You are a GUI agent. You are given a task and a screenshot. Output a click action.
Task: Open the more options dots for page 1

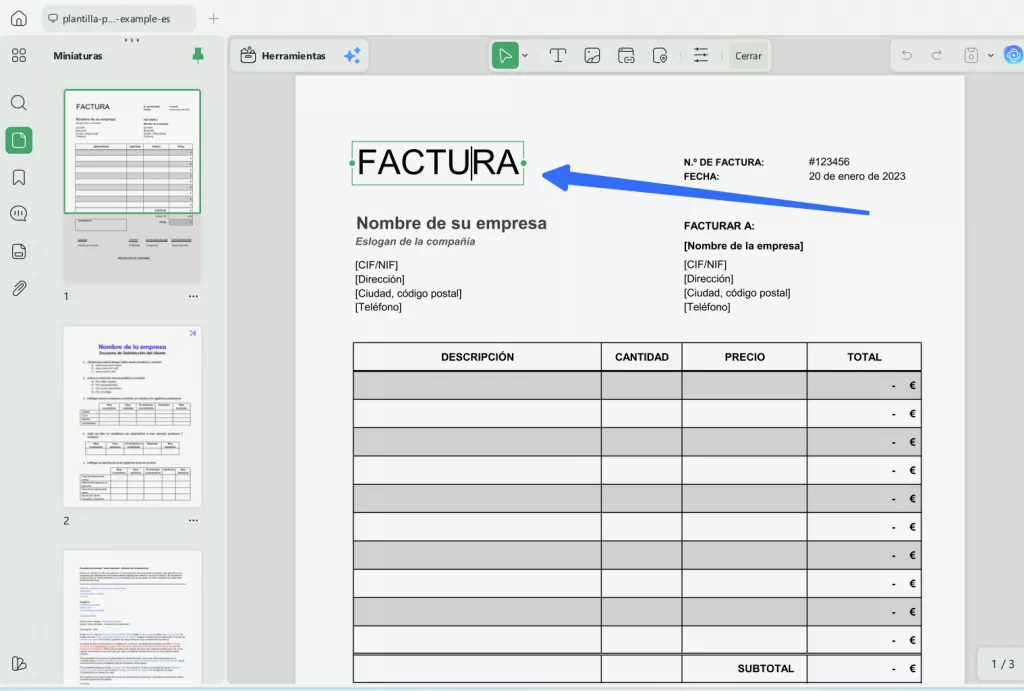click(x=193, y=296)
